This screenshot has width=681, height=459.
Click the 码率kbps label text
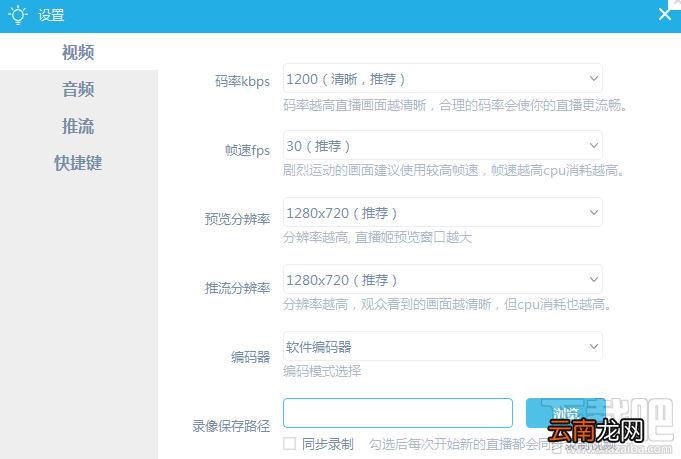(x=242, y=81)
